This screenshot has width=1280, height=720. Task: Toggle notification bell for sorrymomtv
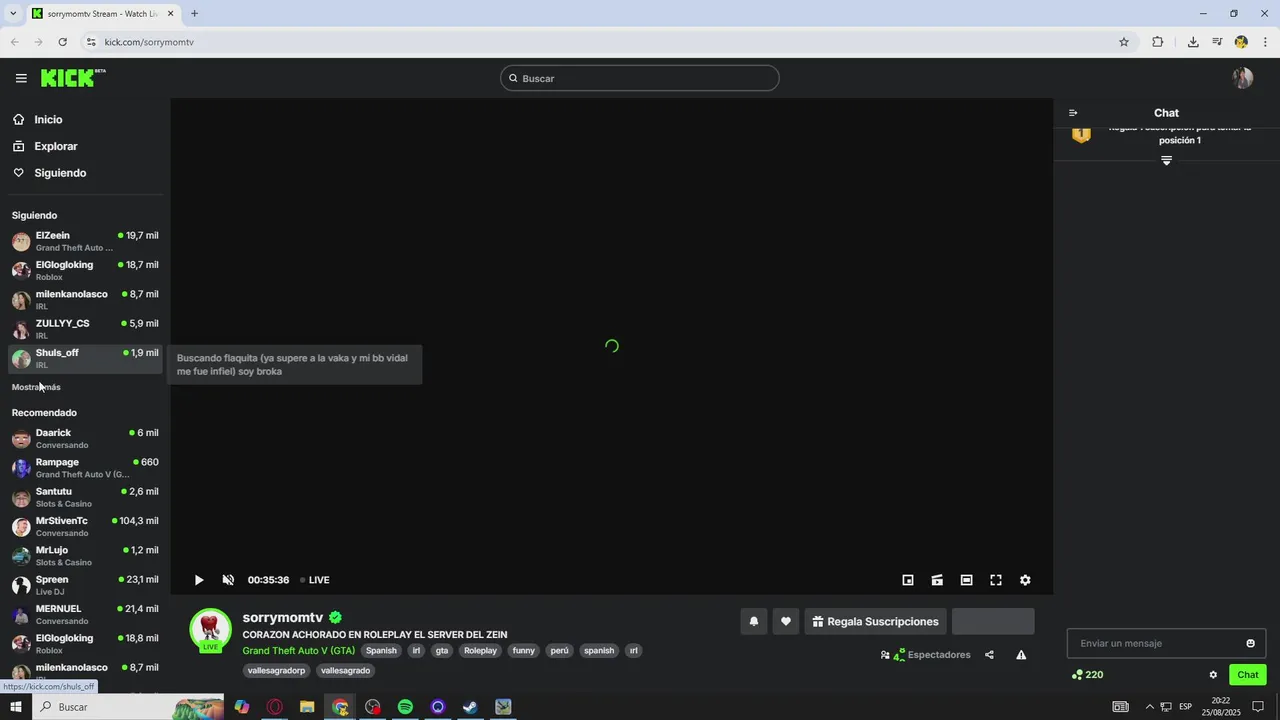754,621
